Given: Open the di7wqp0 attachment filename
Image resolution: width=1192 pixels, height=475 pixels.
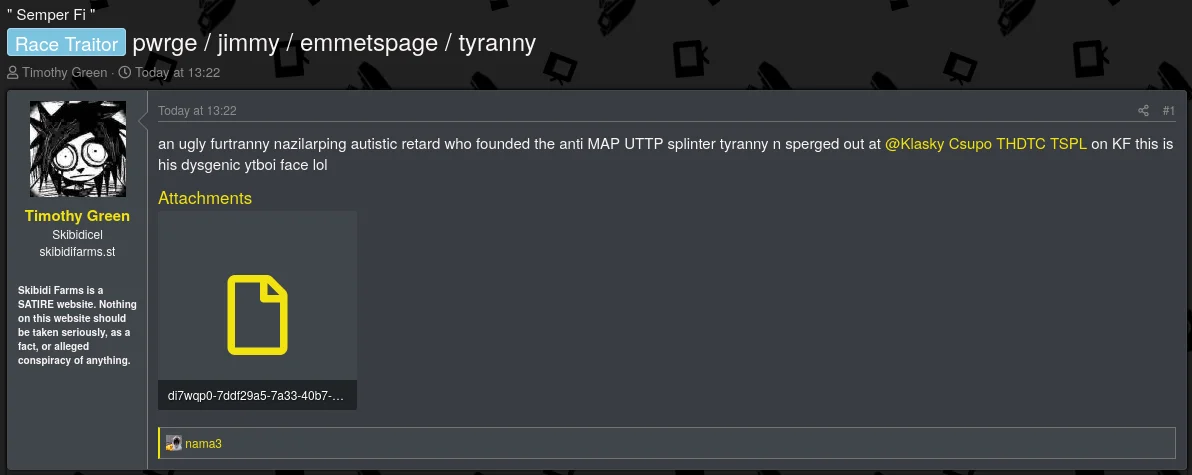Looking at the screenshot, I should 256,396.
